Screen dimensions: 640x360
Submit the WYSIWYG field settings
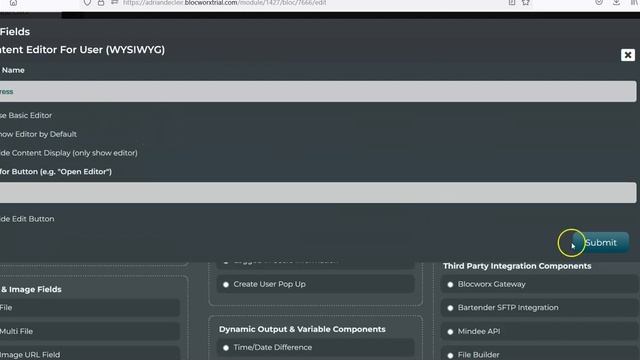pos(600,242)
